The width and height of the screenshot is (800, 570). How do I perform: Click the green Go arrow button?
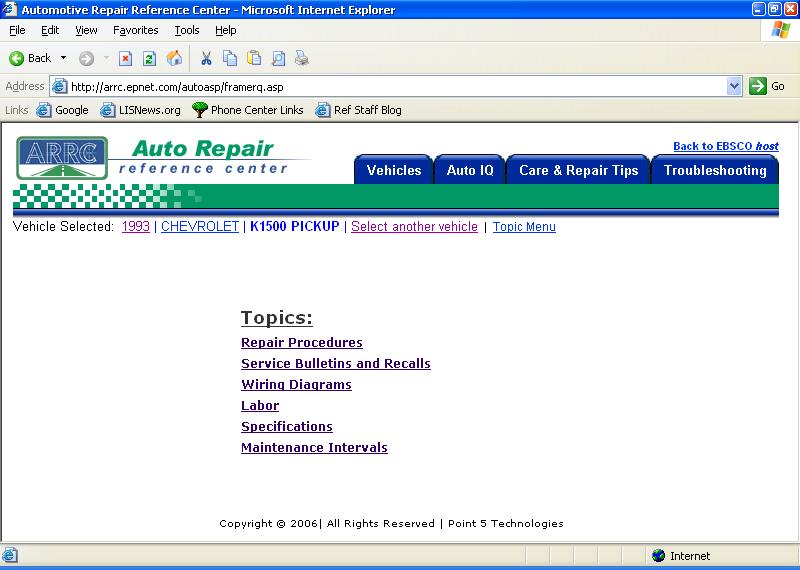pos(758,86)
